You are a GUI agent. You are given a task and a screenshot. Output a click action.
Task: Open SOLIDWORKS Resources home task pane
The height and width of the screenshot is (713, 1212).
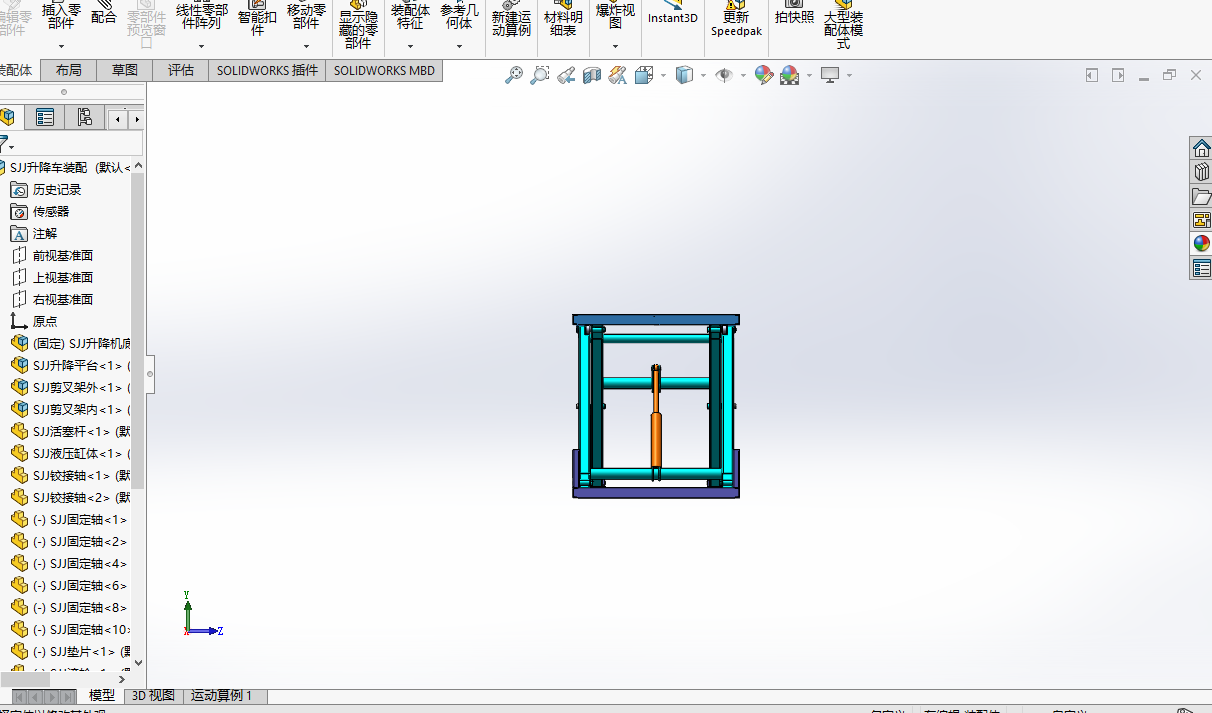click(x=1201, y=148)
